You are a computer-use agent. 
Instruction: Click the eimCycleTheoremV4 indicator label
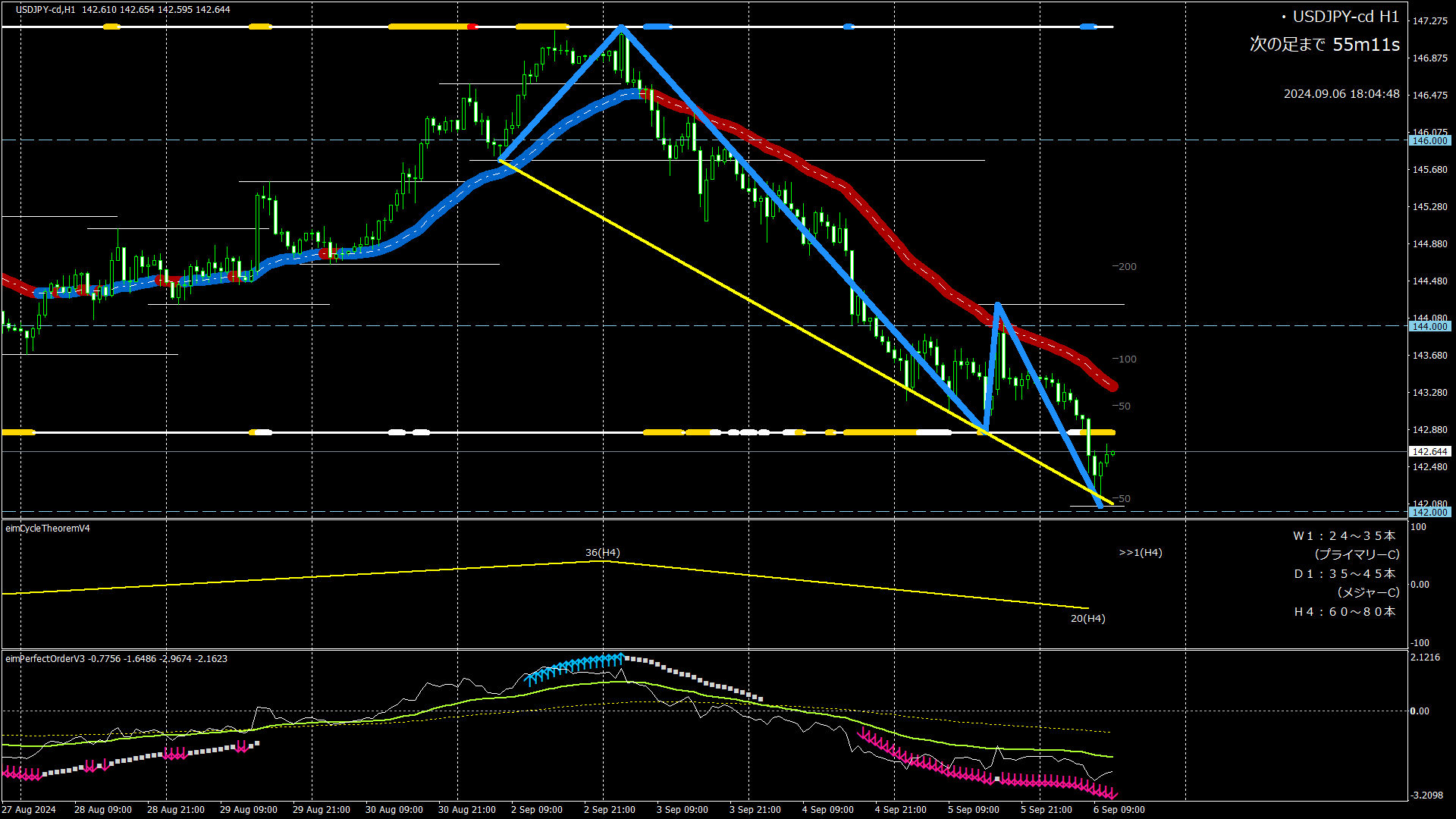point(48,528)
